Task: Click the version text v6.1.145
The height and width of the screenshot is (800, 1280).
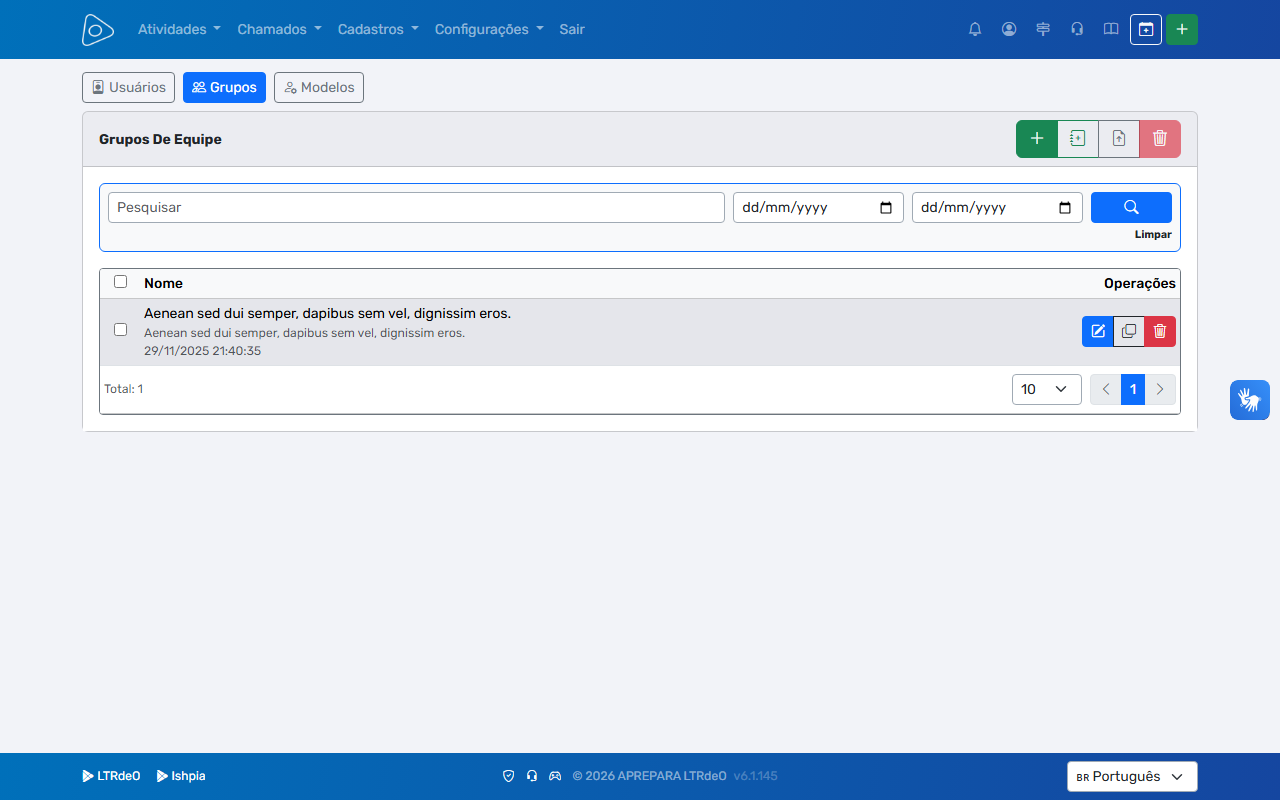Action: point(755,776)
